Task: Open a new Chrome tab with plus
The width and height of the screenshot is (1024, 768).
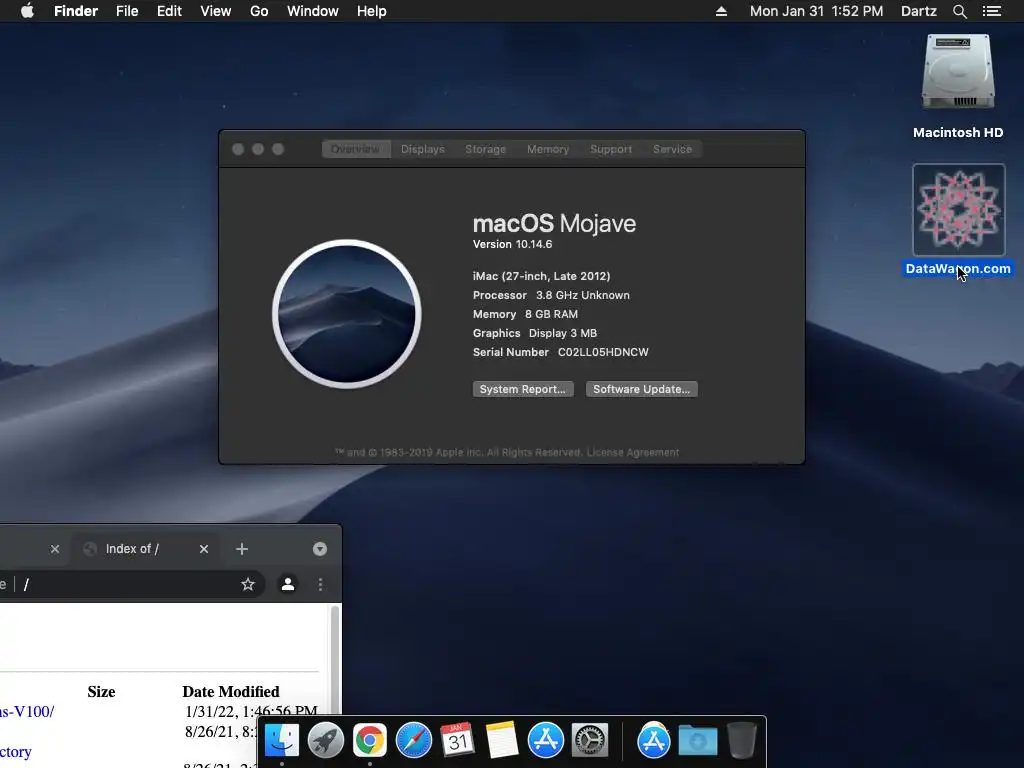Action: coord(242,549)
